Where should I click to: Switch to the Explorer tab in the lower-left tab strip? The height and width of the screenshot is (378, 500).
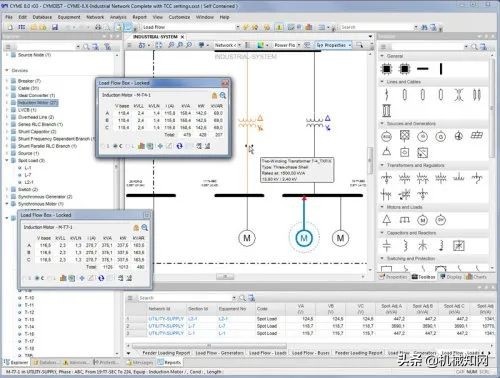16,362
